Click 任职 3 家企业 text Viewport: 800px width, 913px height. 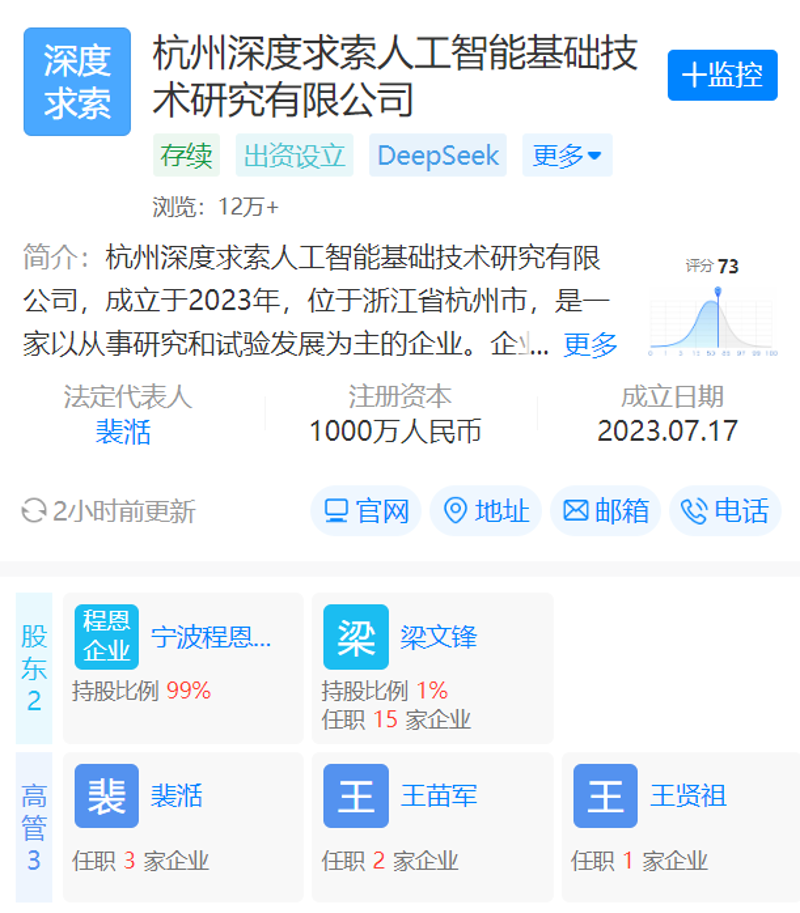tap(140, 861)
